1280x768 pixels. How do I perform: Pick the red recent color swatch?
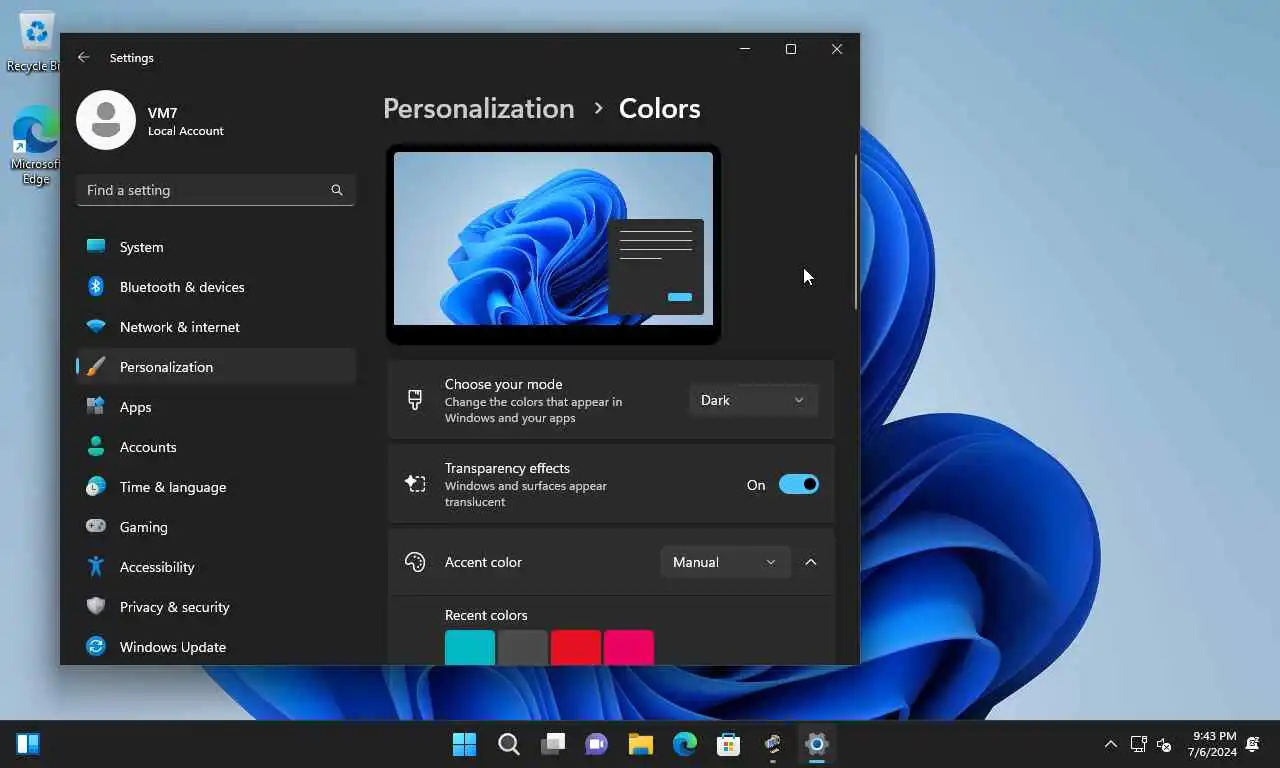click(576, 647)
